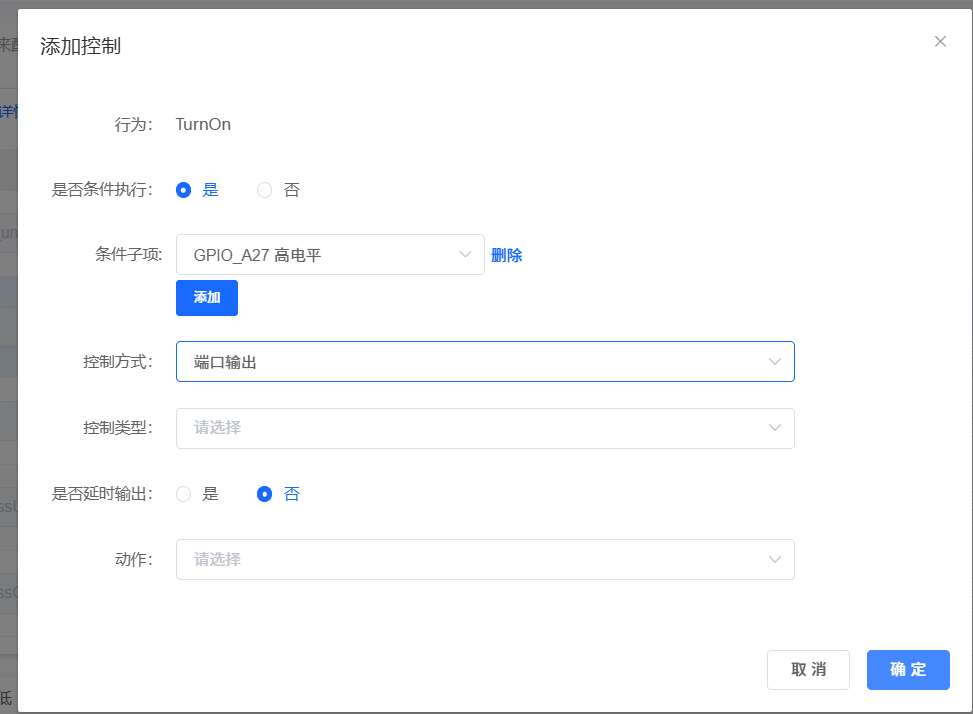
Task: Click the 确定 button to confirm
Action: pos(907,669)
